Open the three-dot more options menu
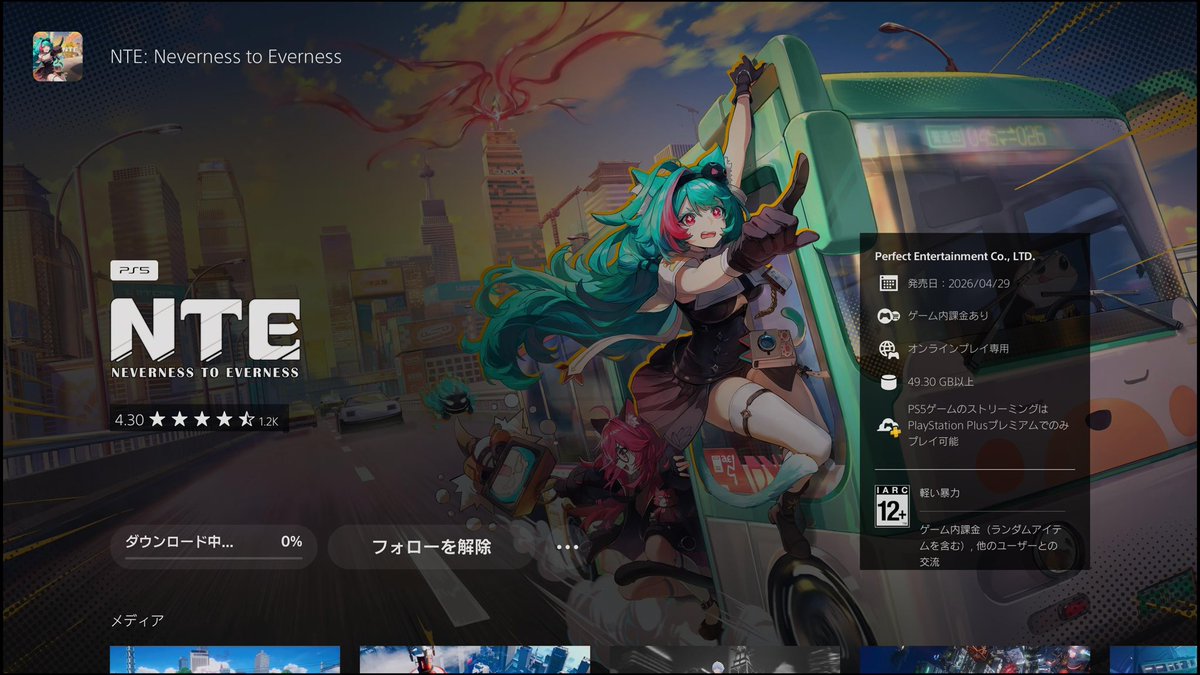This screenshot has height=675, width=1200. [567, 547]
